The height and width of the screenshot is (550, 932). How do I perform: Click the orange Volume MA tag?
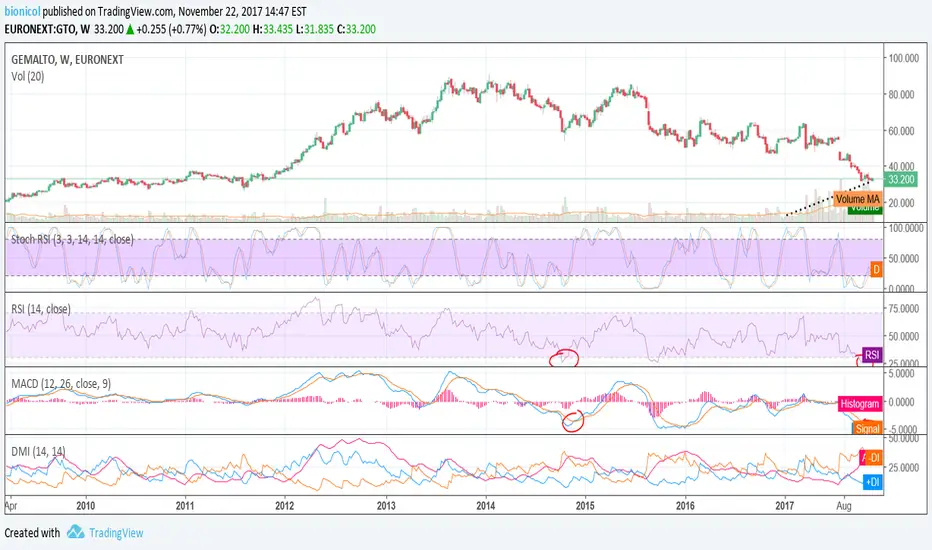(x=857, y=199)
